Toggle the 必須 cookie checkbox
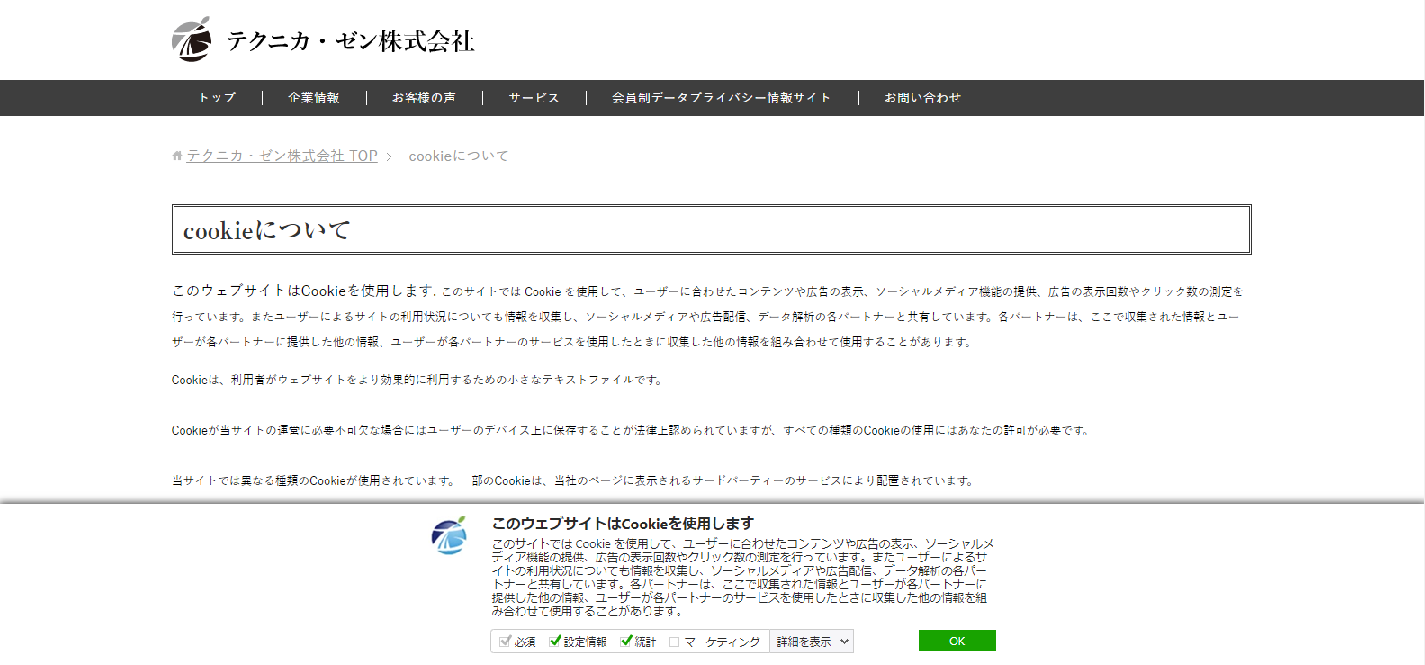This screenshot has height=665, width=1425. tap(506, 641)
